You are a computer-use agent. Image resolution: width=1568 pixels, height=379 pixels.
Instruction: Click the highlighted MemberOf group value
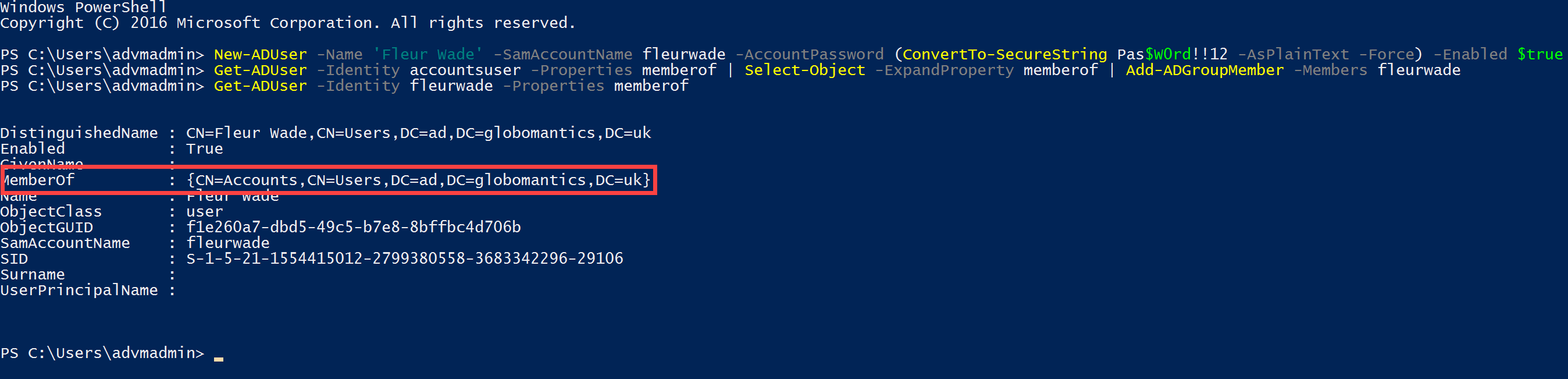point(418,180)
